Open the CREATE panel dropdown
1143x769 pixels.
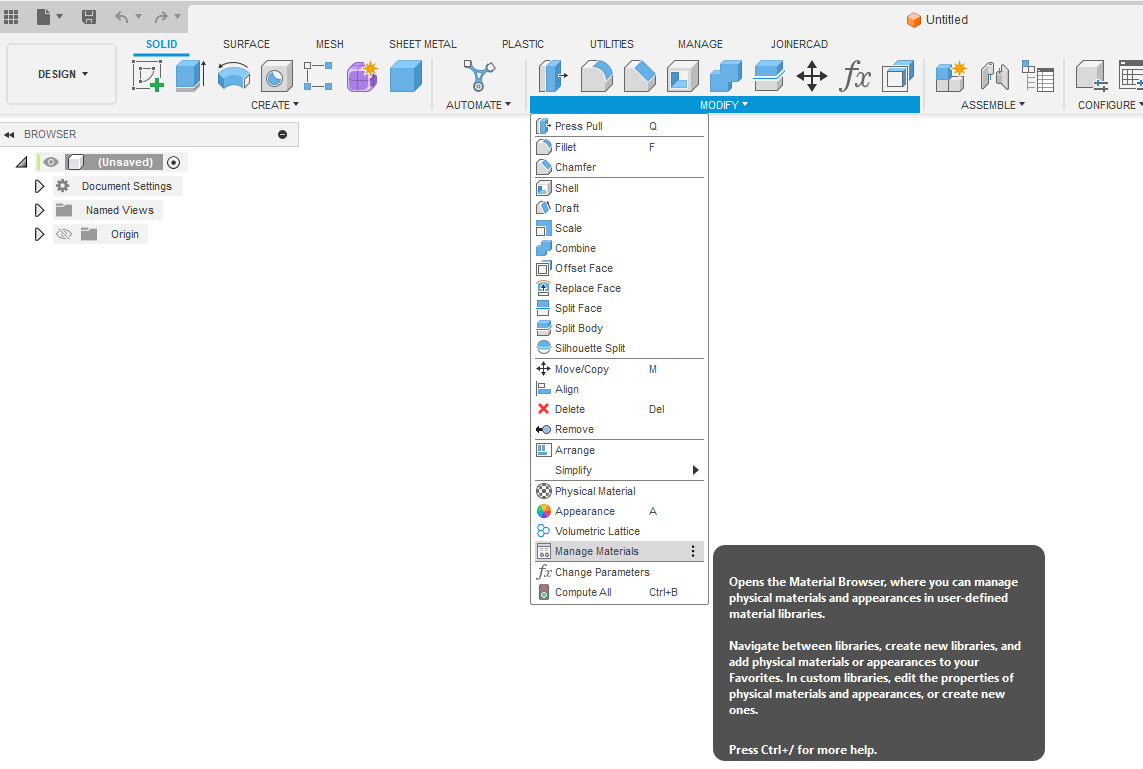coord(275,105)
